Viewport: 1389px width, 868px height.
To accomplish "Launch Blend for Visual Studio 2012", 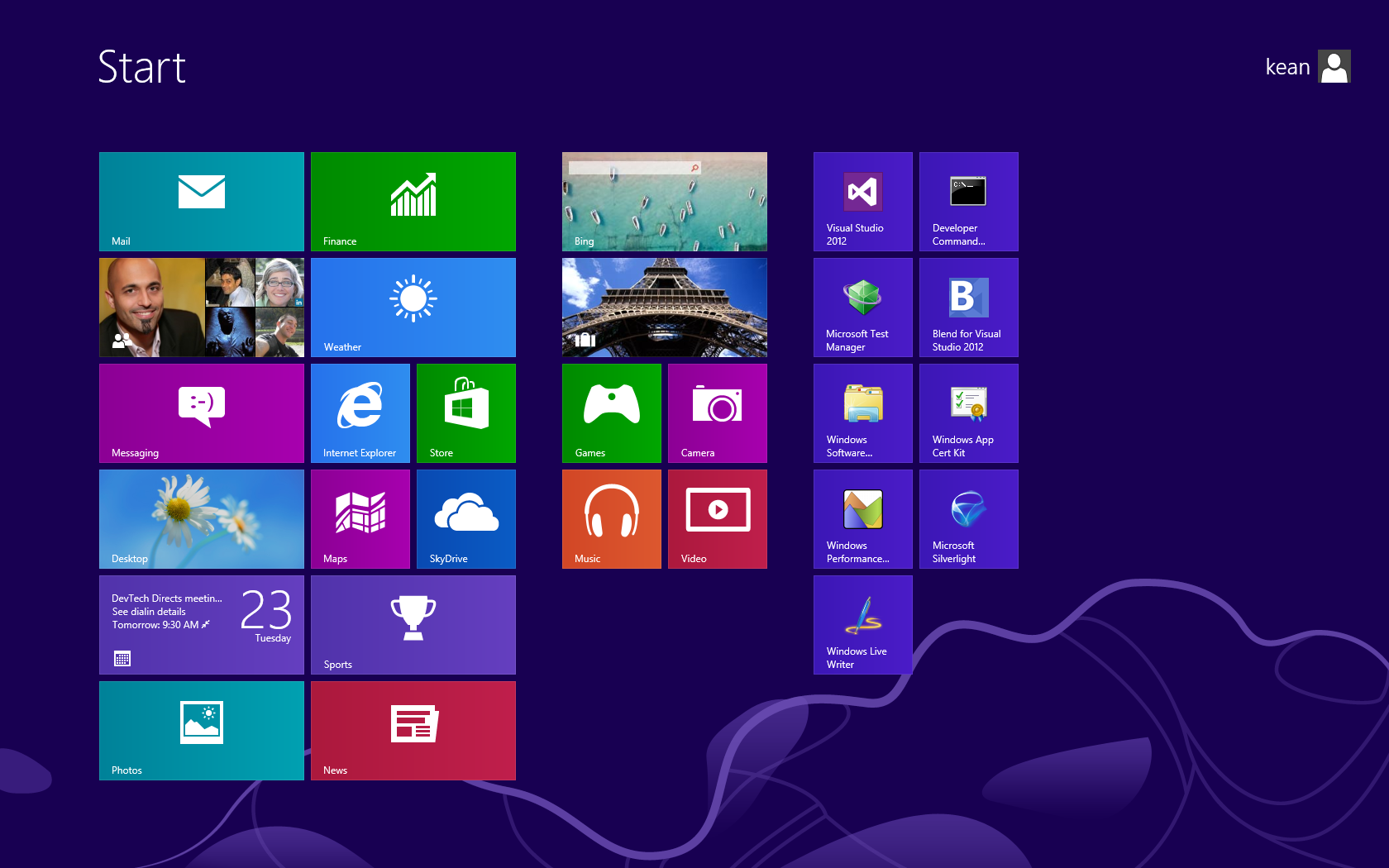I will 968,307.
